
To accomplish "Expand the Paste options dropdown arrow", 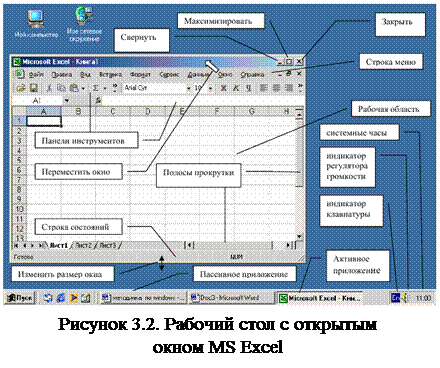I will coord(83,88).
